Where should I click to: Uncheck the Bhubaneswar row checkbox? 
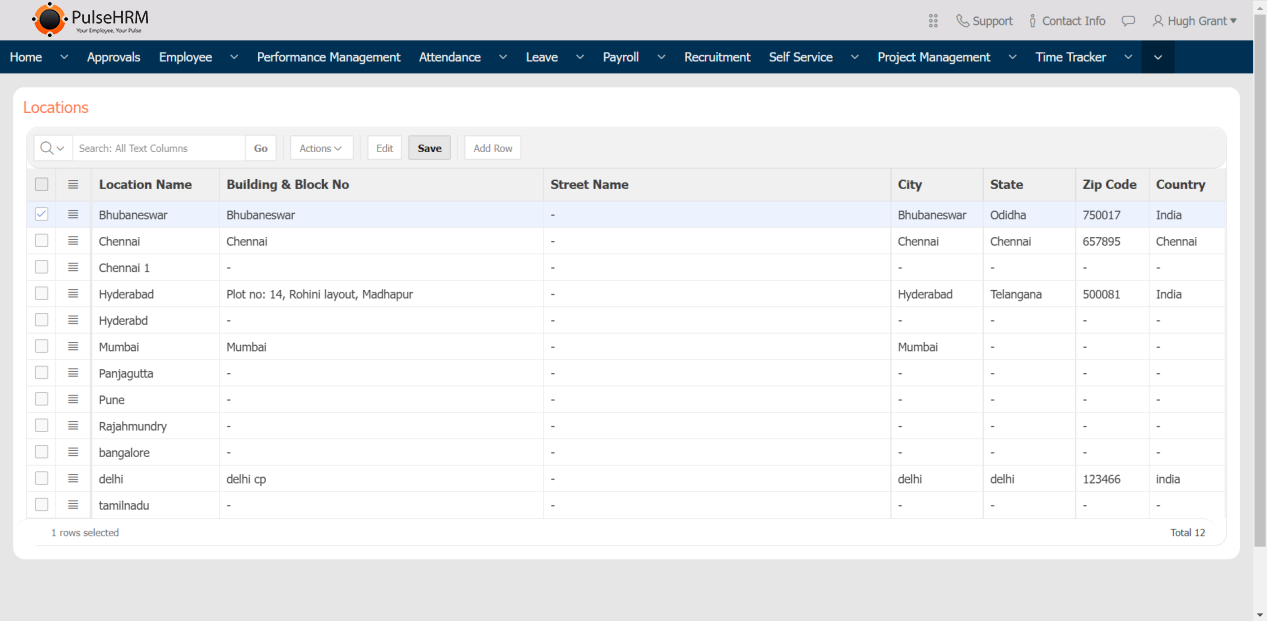pos(41,215)
